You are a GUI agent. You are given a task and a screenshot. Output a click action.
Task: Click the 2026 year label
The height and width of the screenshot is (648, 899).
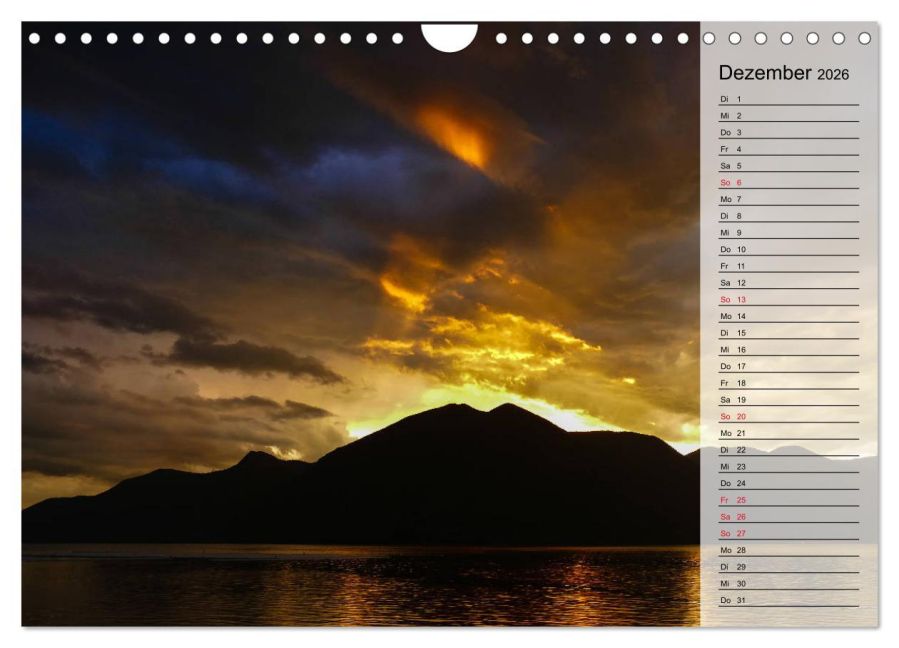[x=832, y=75]
